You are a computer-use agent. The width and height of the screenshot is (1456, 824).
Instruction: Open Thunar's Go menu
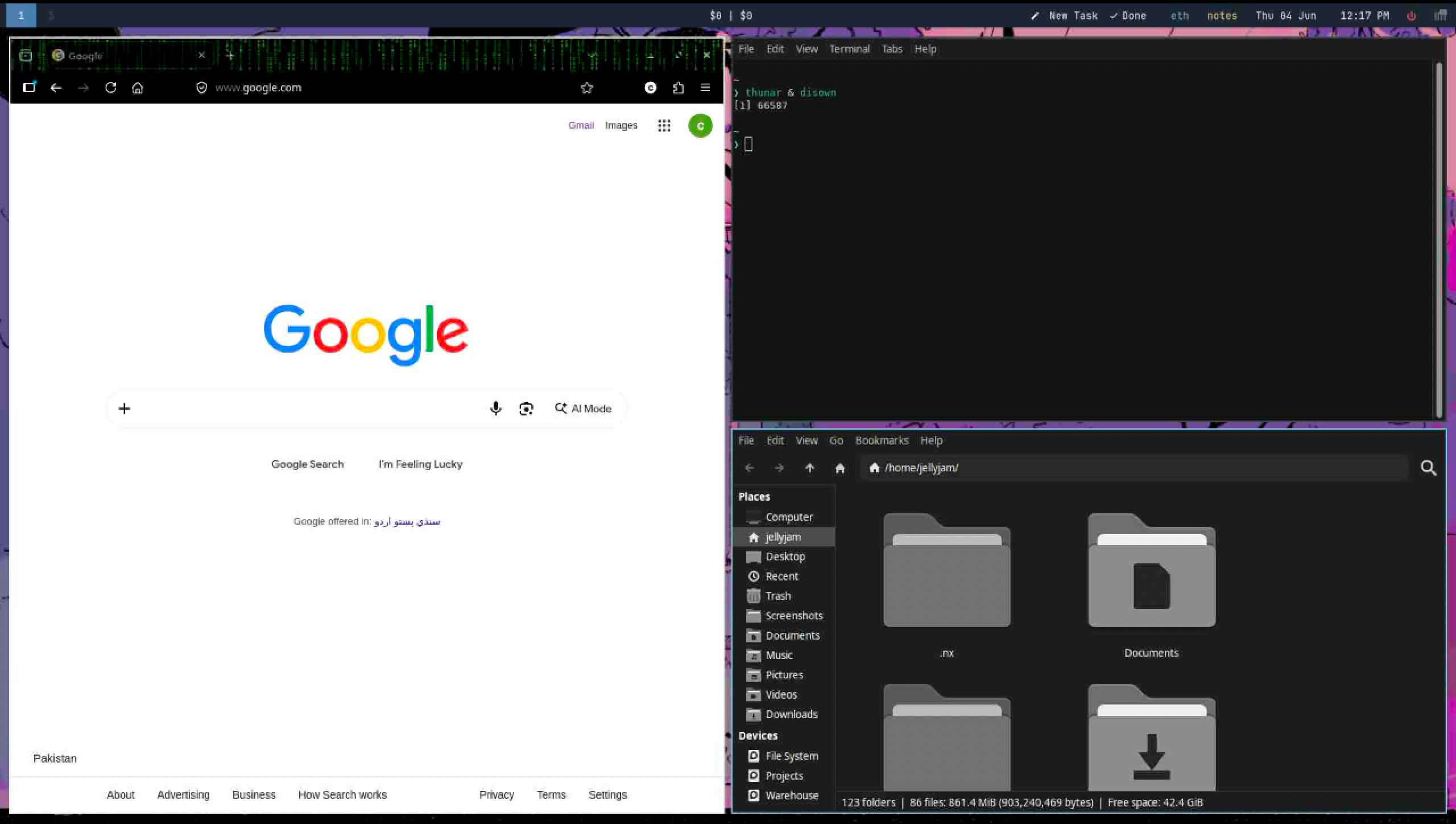(x=836, y=440)
